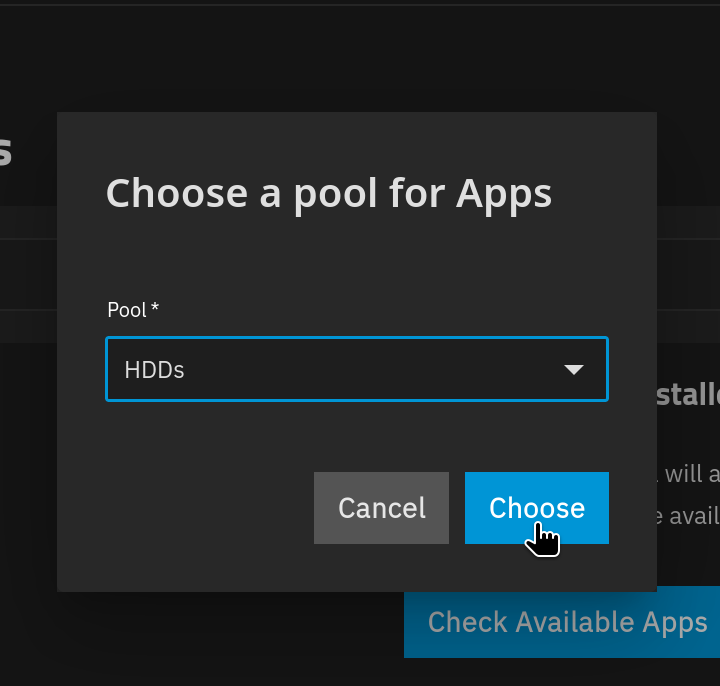Click the triangle arrow in Pool selector
Image resolution: width=720 pixels, height=686 pixels.
click(x=574, y=370)
